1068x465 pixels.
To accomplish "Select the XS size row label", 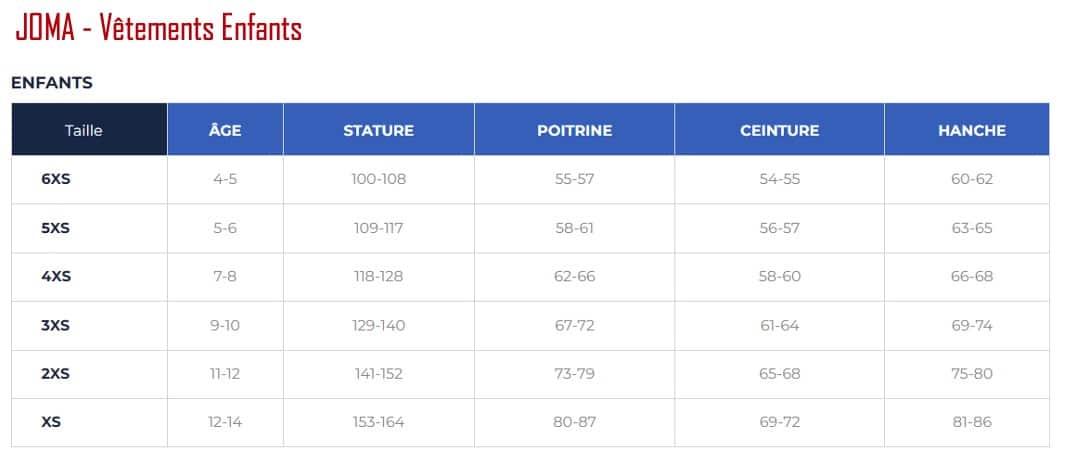I will click(x=51, y=422).
